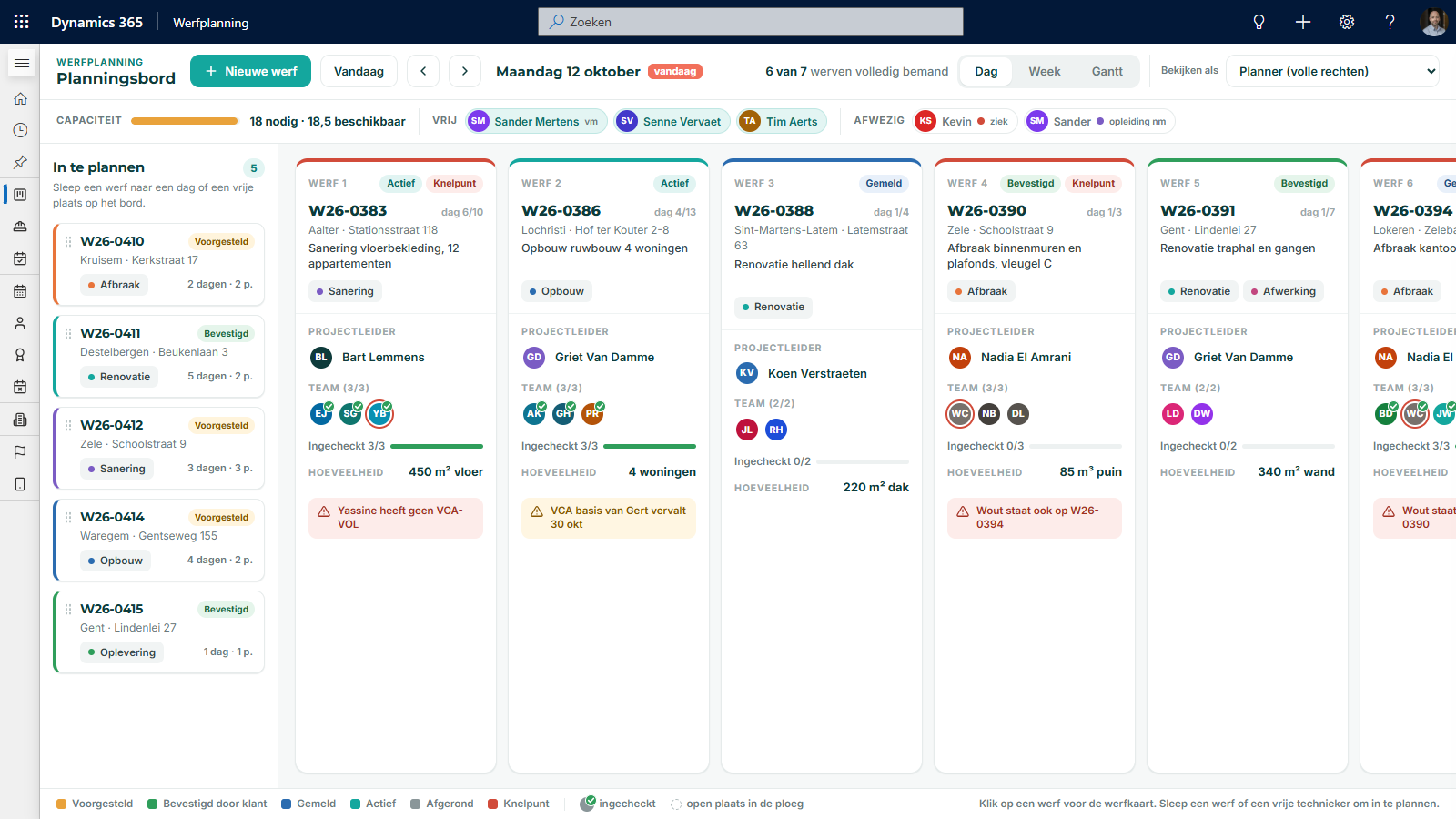The width and height of the screenshot is (1456, 819).
Task: Open the flag icon in sidebar
Action: 20,451
